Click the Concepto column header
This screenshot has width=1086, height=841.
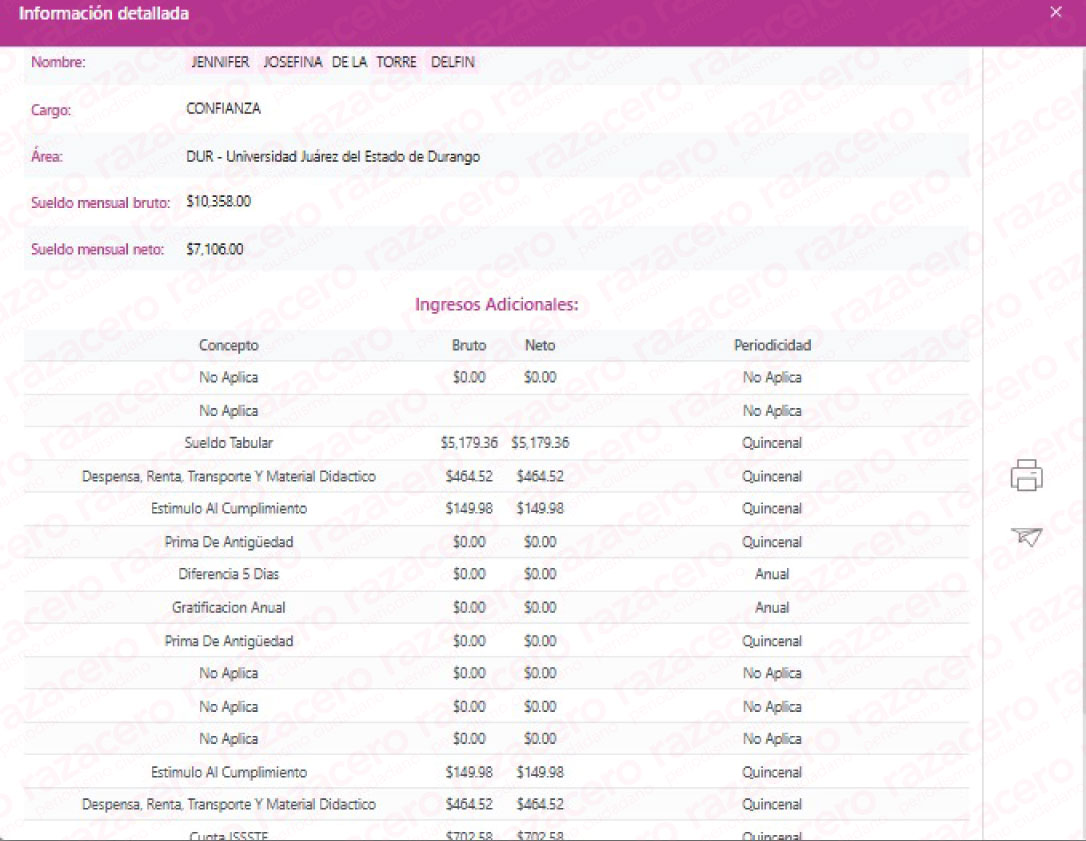tap(228, 345)
